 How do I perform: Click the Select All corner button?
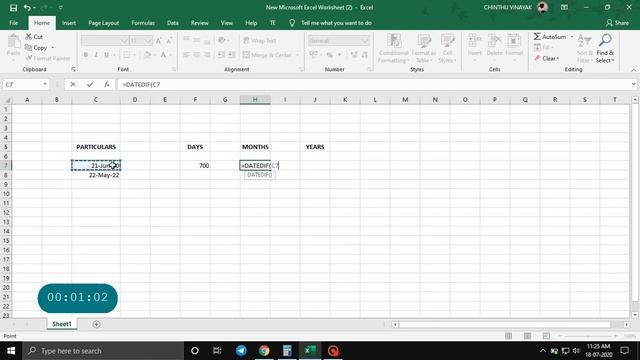6,100
